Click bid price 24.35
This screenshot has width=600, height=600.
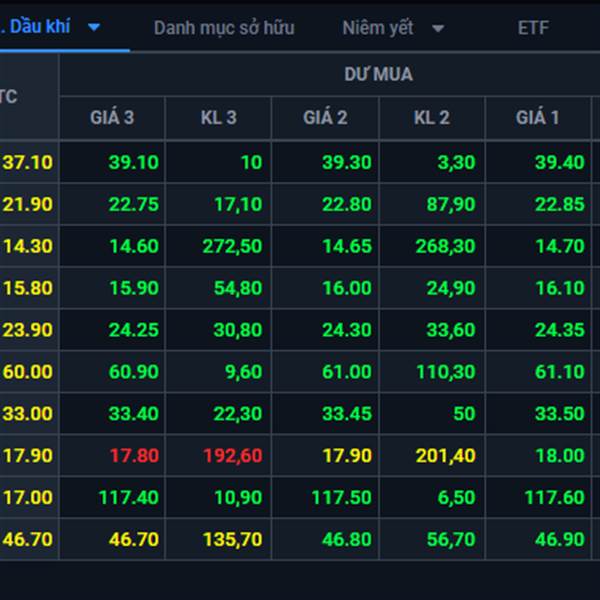tap(560, 330)
